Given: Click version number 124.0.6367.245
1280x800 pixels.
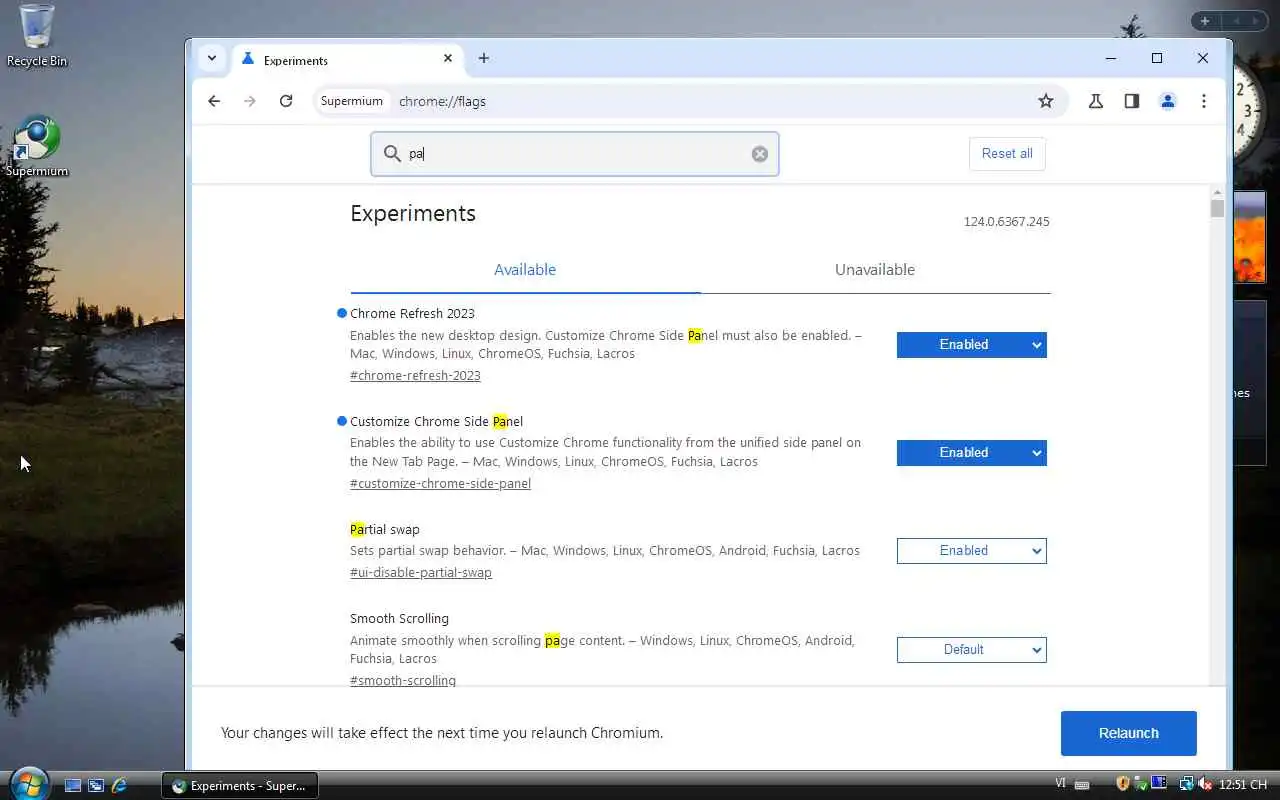Looking at the screenshot, I should click(x=1007, y=222).
